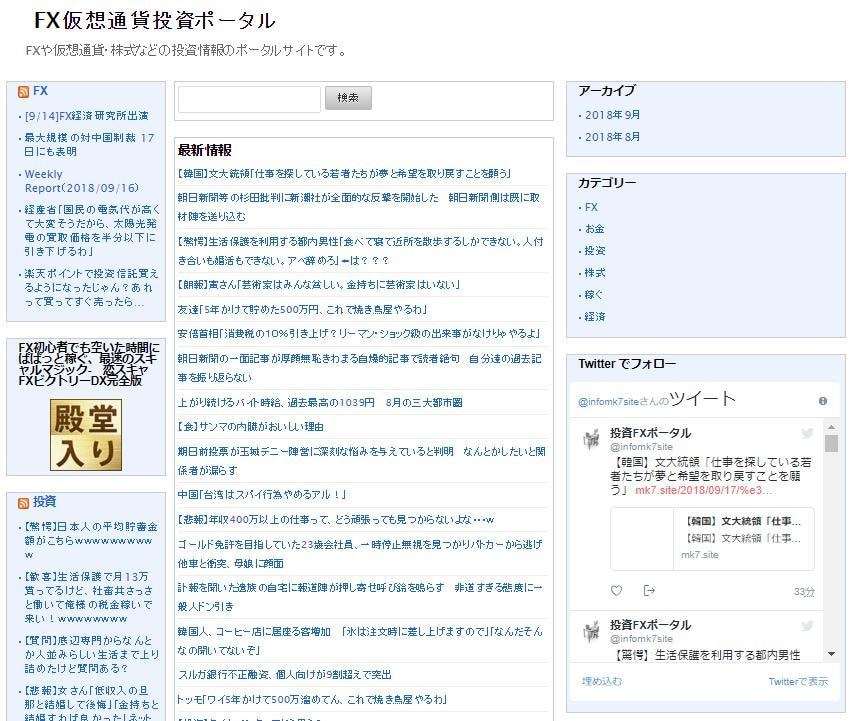This screenshot has width=849, height=721.
Task: Click the 33分 tweet timestamp
Action: coord(804,592)
